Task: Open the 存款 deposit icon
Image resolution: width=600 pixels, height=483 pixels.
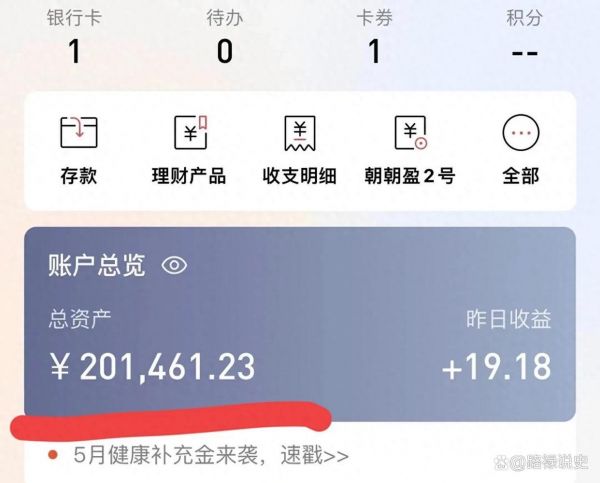Action: point(79,132)
